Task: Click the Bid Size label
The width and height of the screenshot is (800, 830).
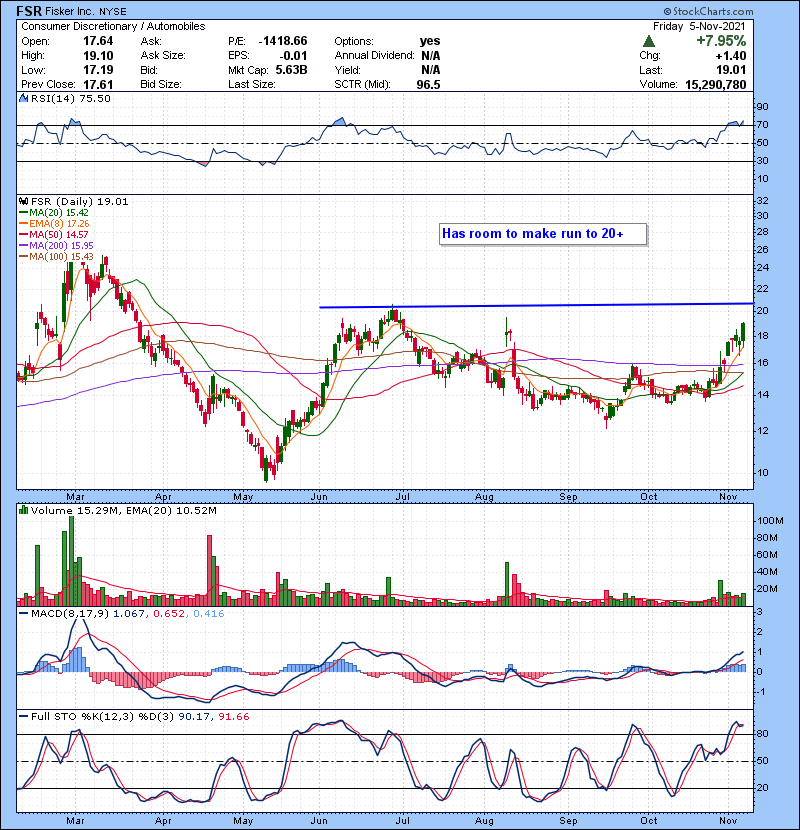Action: [x=161, y=85]
